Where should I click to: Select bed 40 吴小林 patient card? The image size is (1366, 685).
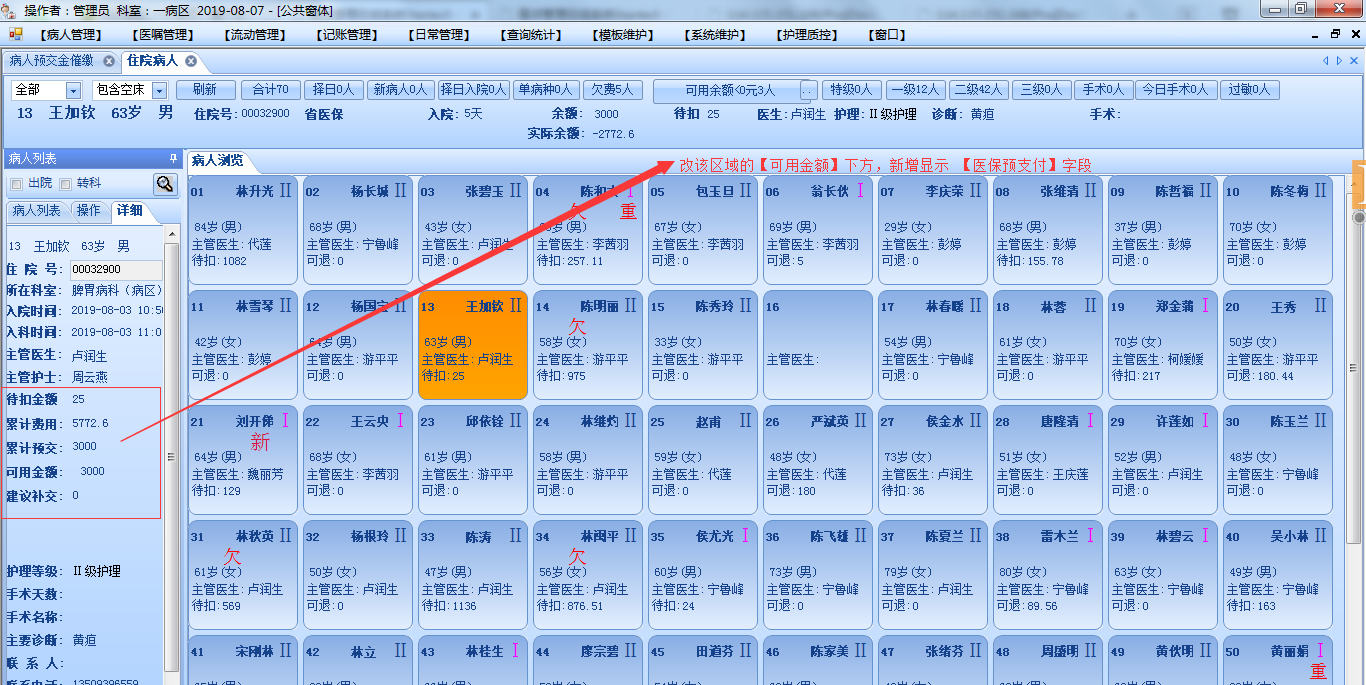click(x=1278, y=576)
